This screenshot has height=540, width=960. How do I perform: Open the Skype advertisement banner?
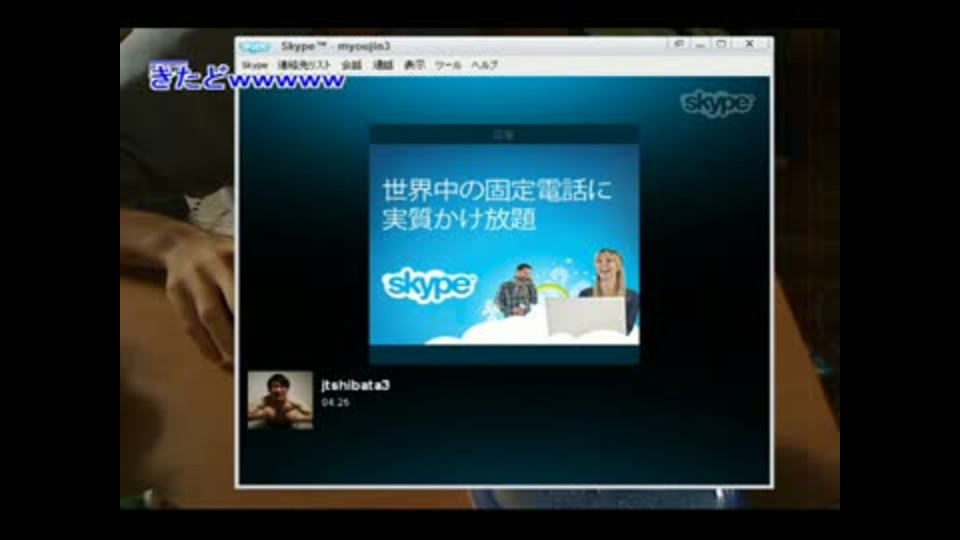click(x=504, y=244)
